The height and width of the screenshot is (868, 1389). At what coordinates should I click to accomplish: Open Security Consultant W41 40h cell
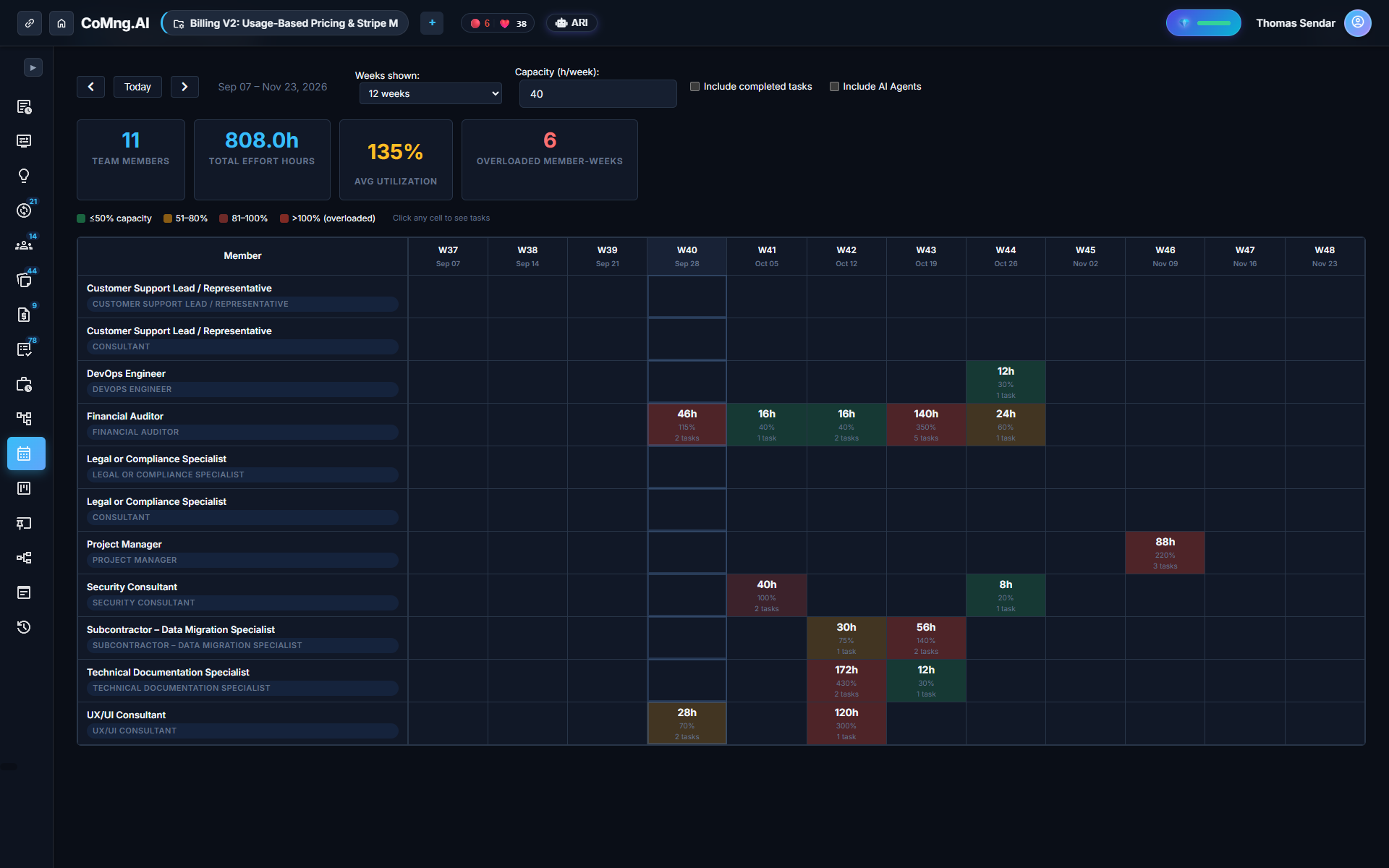[x=767, y=595]
